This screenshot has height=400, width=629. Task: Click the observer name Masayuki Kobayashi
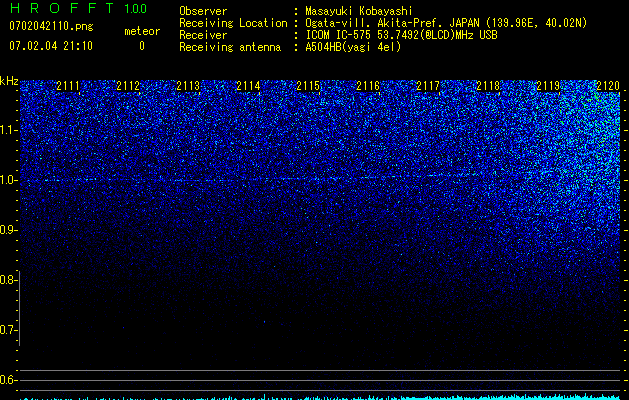pos(359,11)
